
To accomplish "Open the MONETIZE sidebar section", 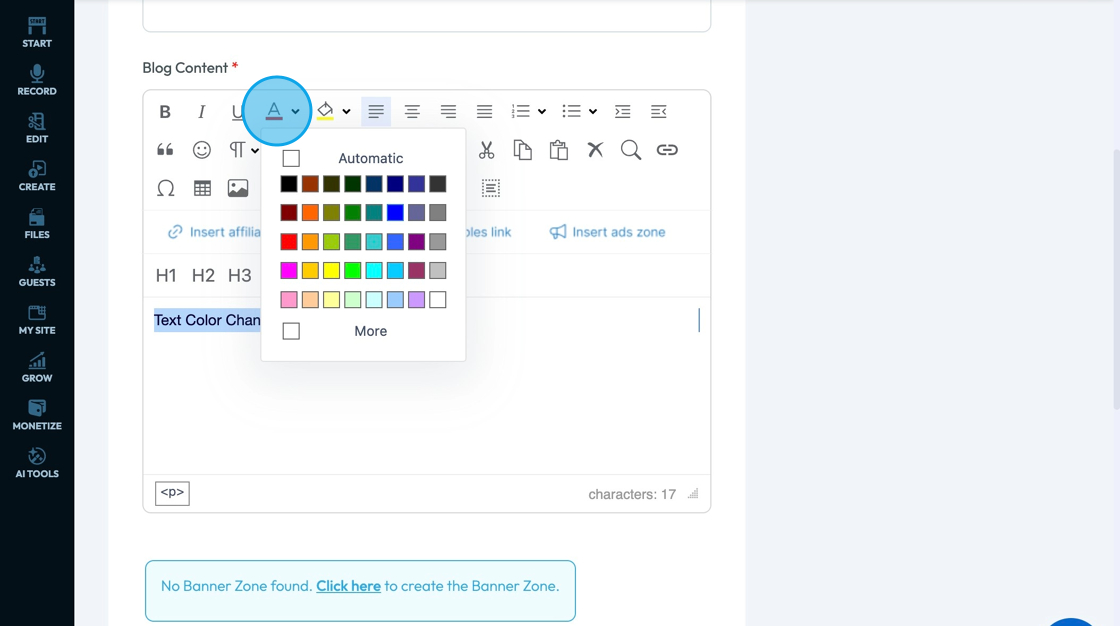I will coord(37,415).
